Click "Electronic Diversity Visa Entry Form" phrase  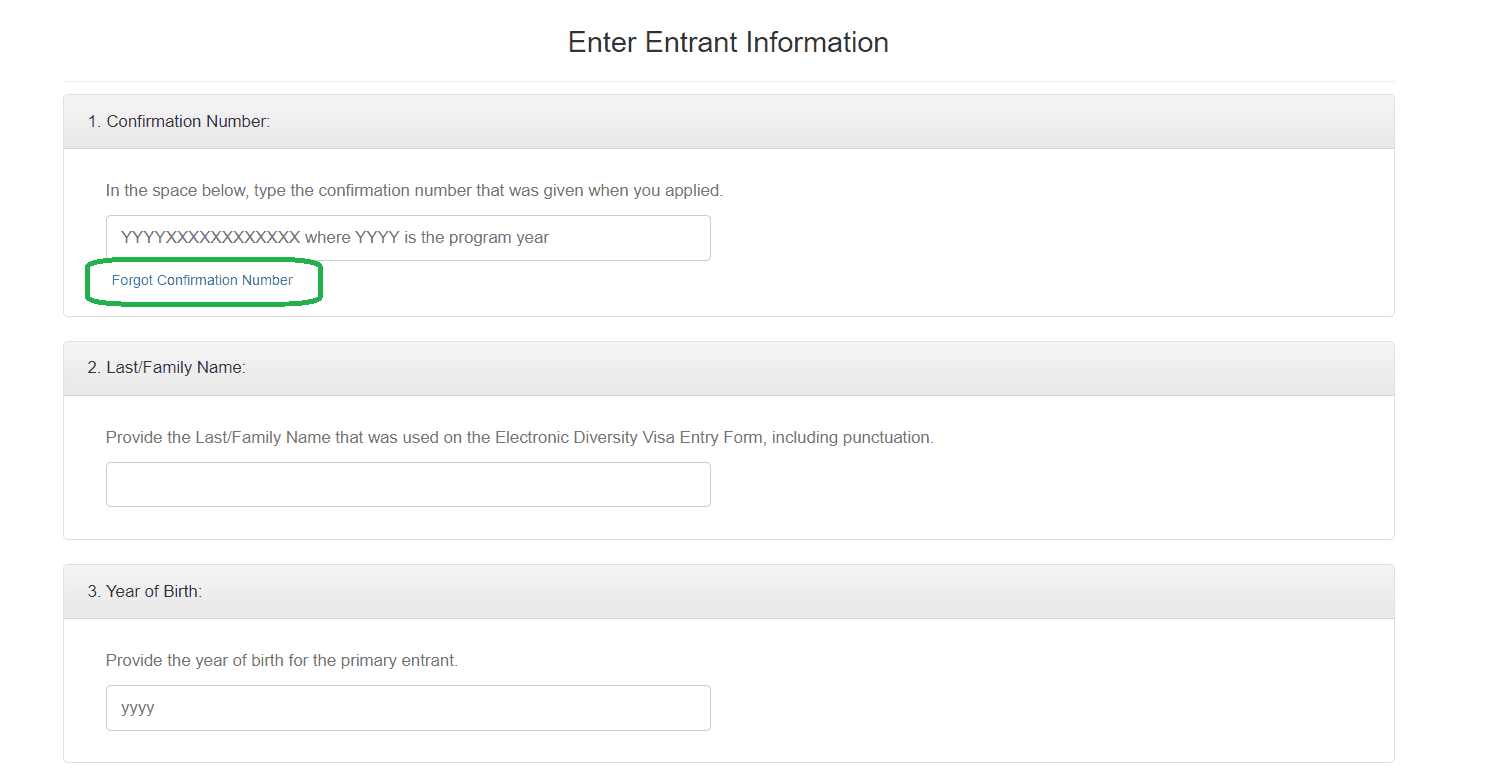pyautogui.click(x=631, y=437)
